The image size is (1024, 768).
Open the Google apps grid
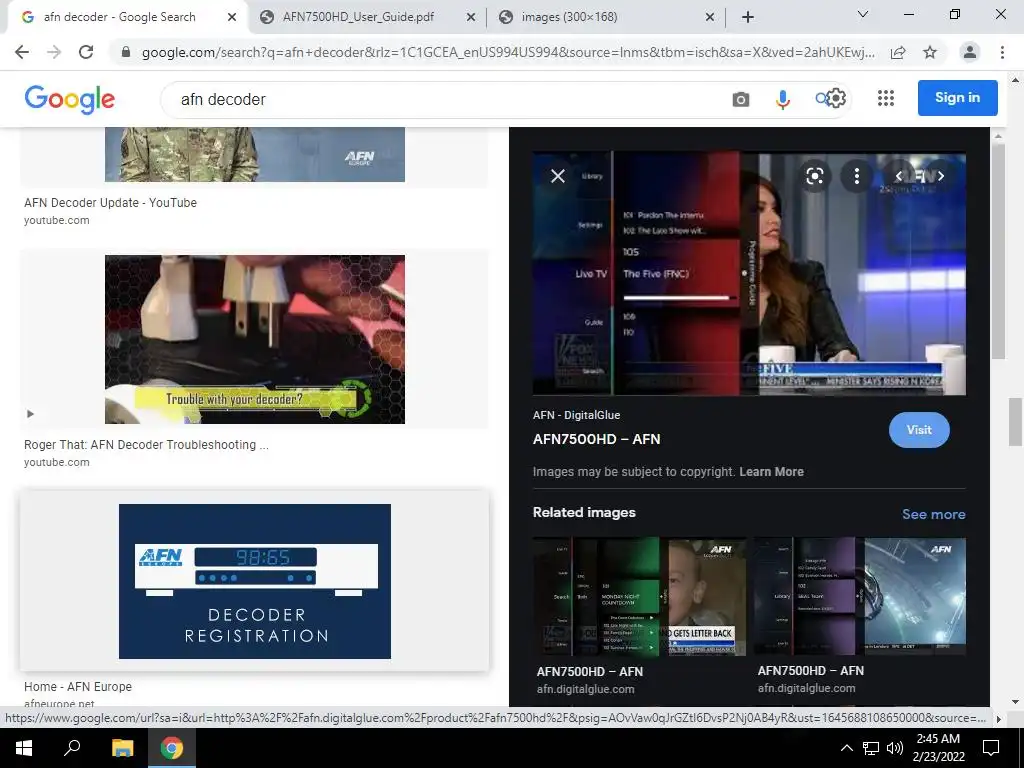[x=886, y=98]
